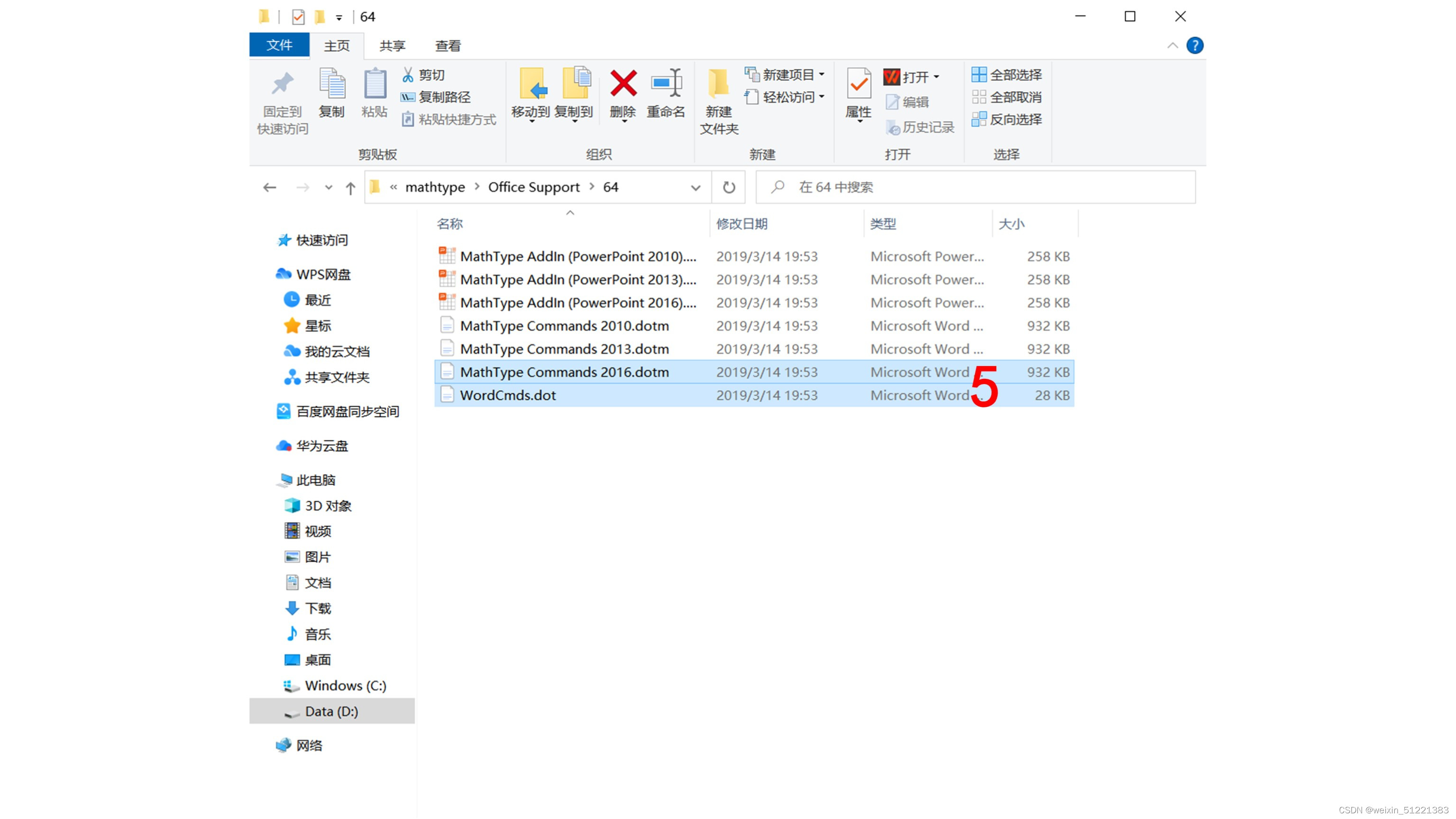Collapse the ribbon with the chevron arrow

(1172, 45)
